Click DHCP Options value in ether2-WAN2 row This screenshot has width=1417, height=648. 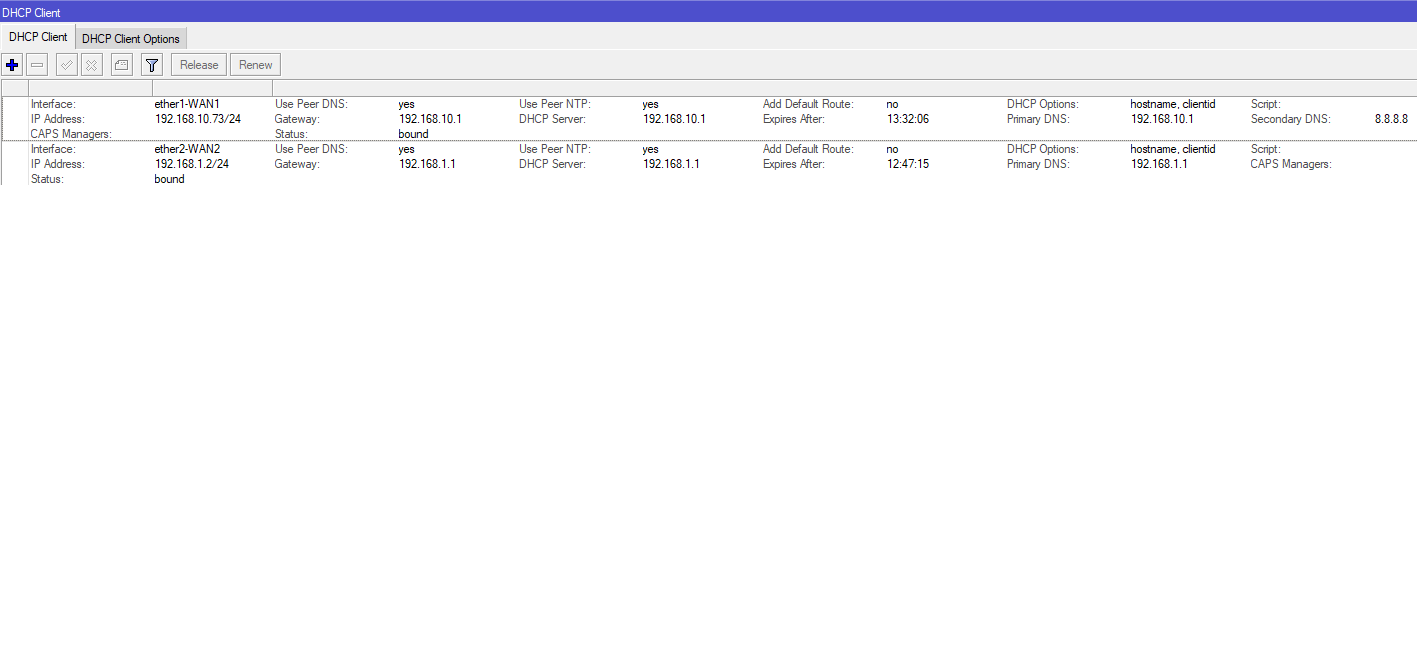pyautogui.click(x=1173, y=149)
